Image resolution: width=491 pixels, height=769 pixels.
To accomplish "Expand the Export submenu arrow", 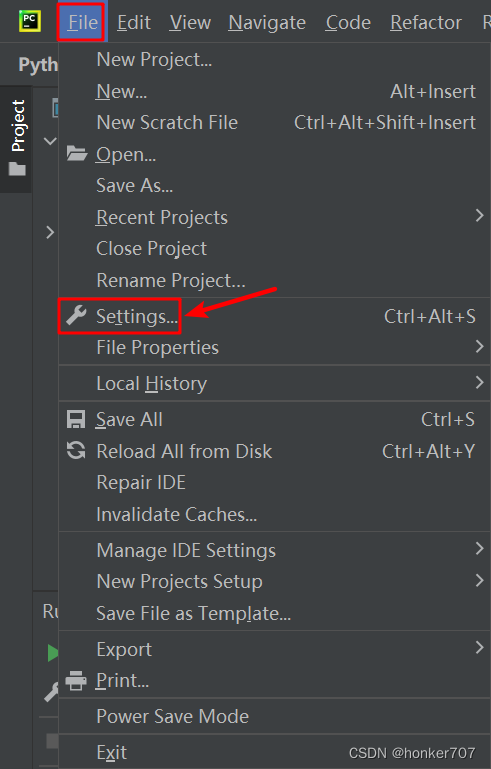I will [479, 647].
